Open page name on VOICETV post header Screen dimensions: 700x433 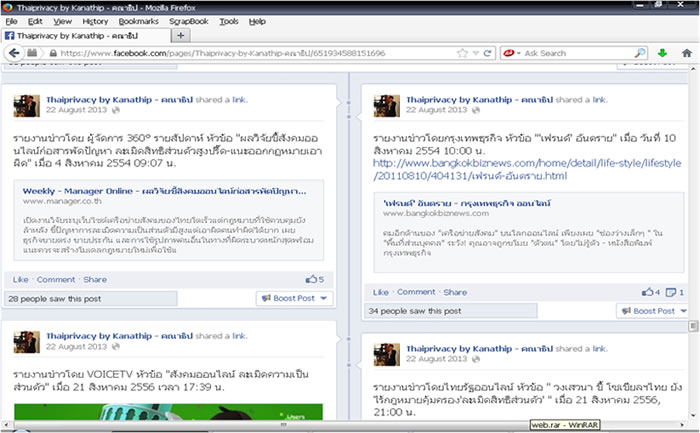point(119,336)
